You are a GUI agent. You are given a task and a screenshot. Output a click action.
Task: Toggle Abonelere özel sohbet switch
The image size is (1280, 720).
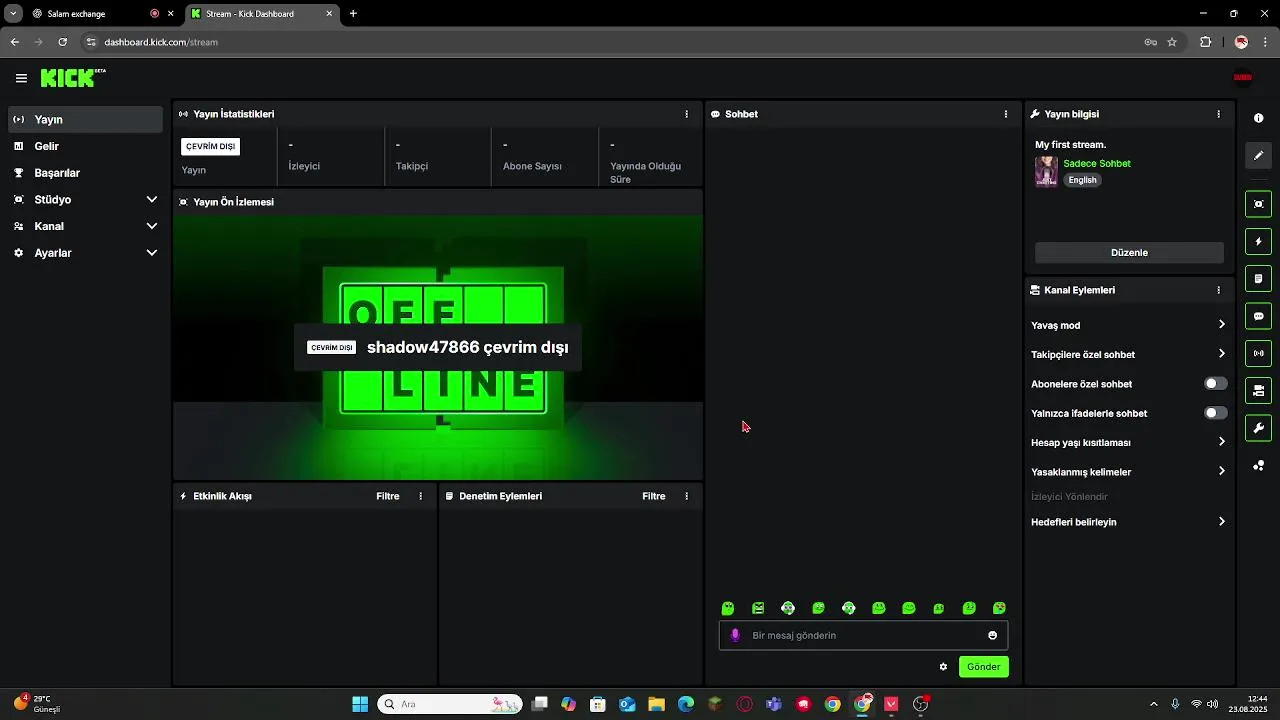point(1215,384)
